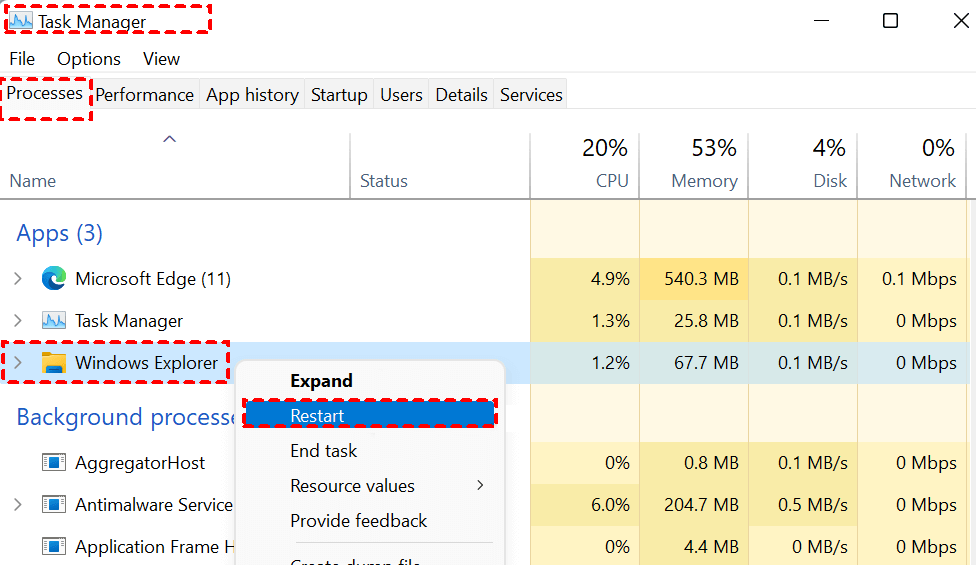Open the Options menu
This screenshot has height=565, width=976.
(x=89, y=59)
